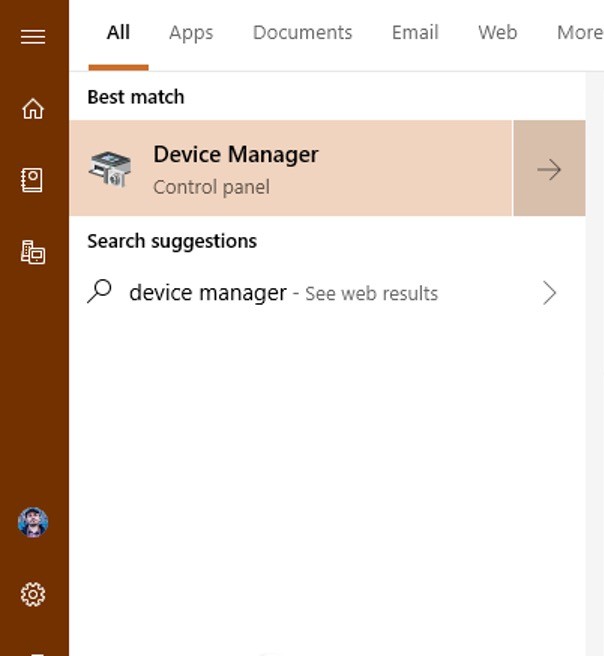Click the Search suggestions heading
This screenshot has height=656, width=604.
point(172,241)
